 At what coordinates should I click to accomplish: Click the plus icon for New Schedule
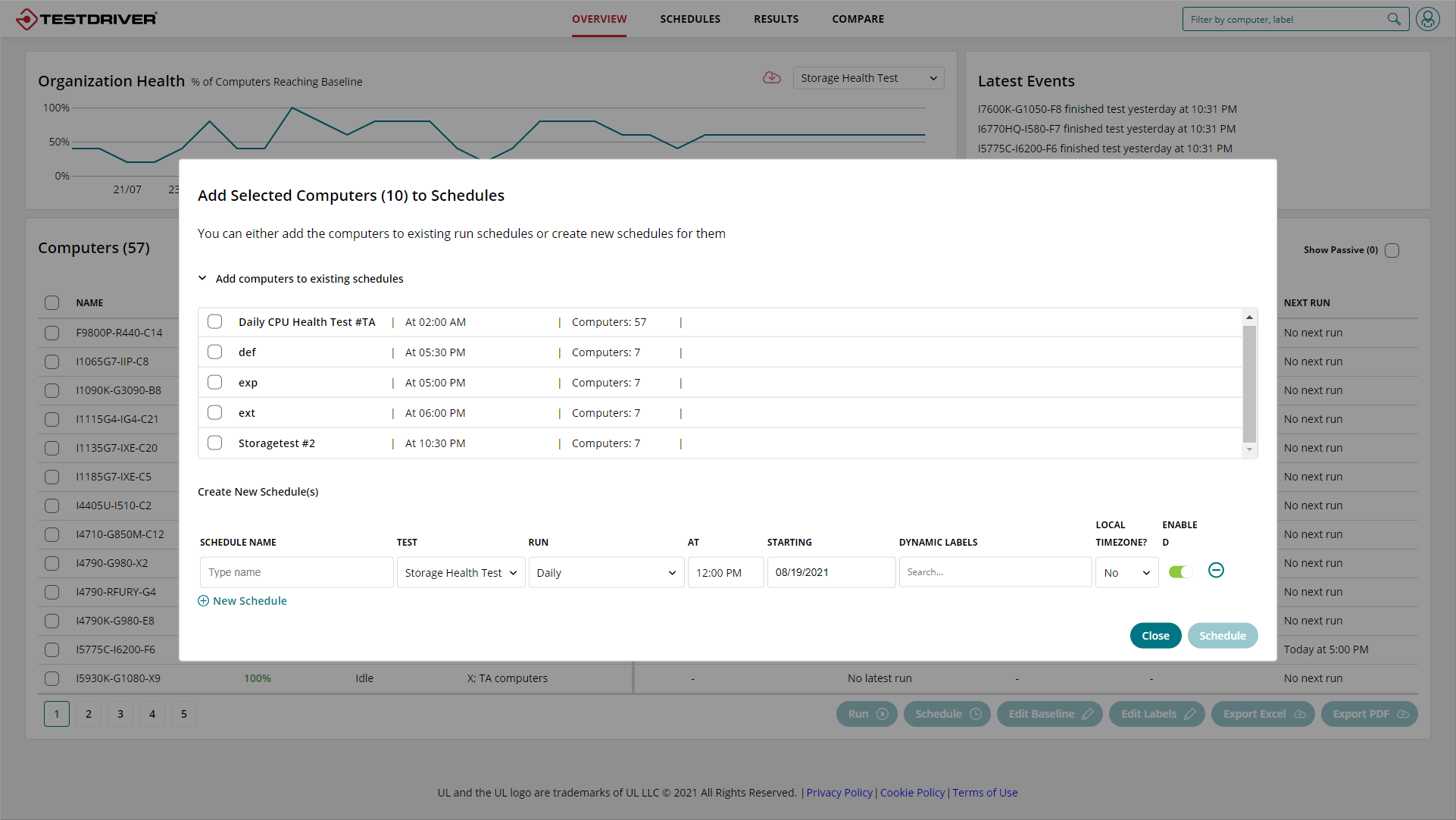pos(203,601)
